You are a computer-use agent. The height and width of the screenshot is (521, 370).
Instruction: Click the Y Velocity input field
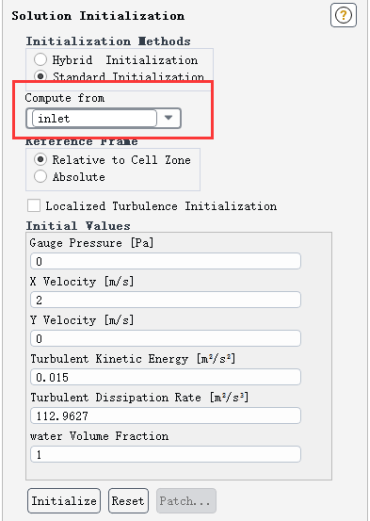pos(165,338)
